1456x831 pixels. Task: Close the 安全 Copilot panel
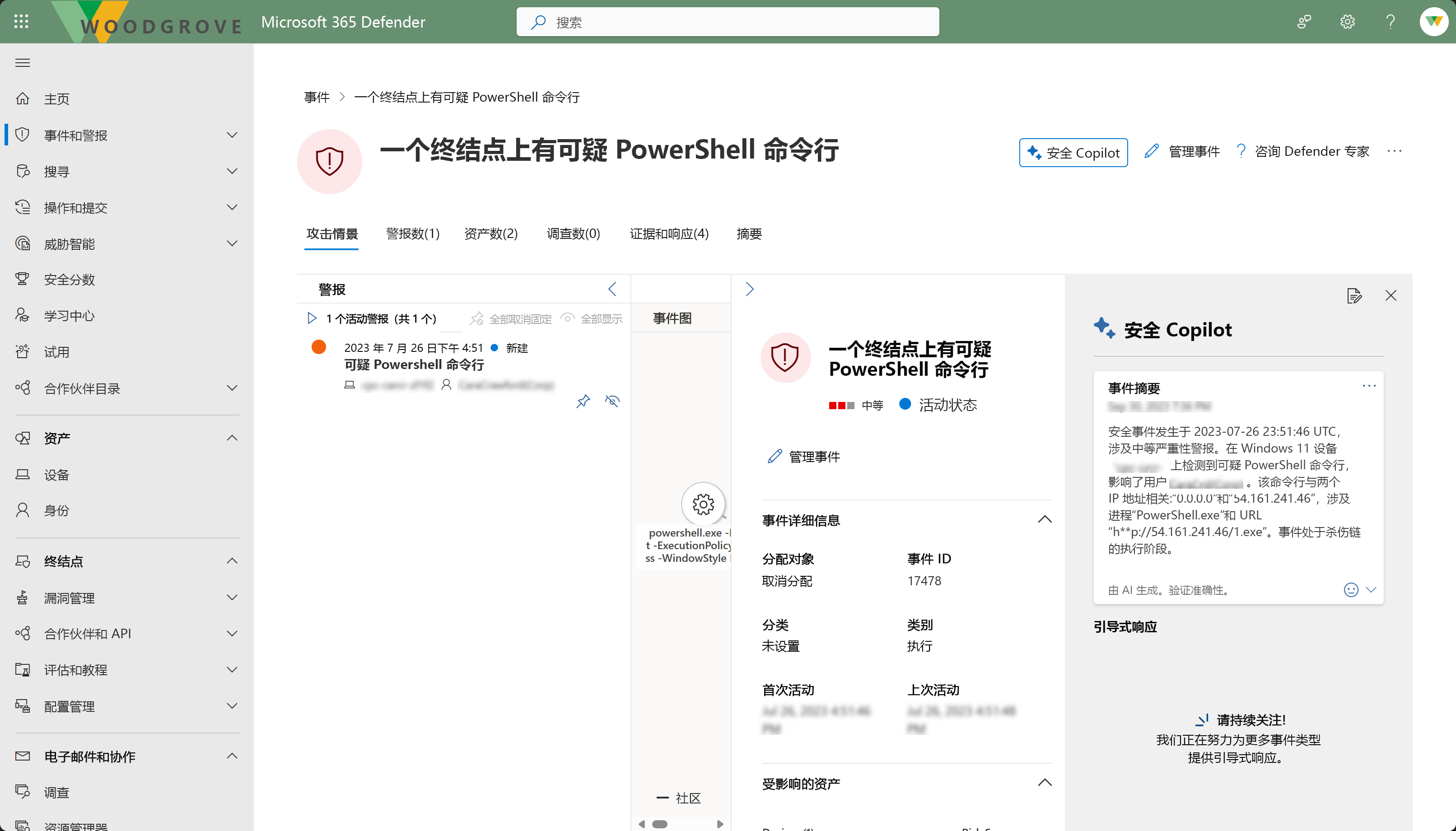pyautogui.click(x=1391, y=296)
